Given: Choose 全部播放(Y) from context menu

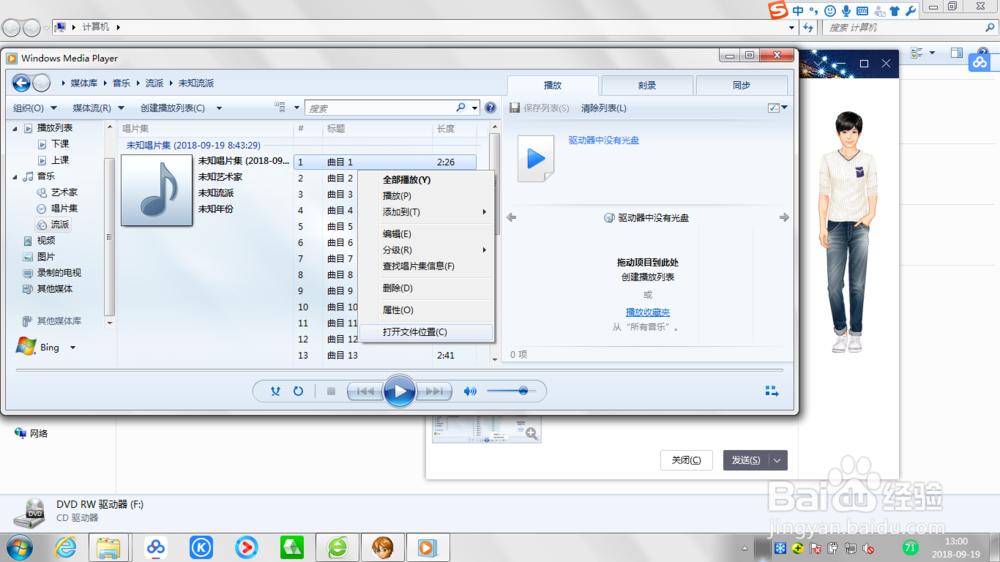Looking at the screenshot, I should coord(426,180).
